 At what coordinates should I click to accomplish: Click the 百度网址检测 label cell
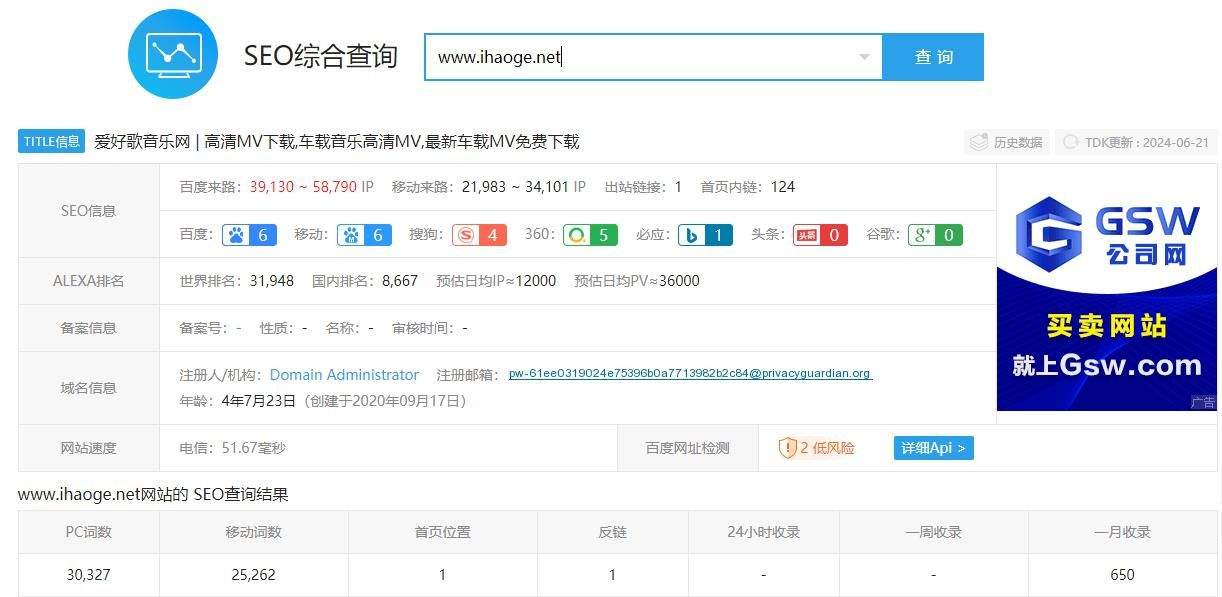(688, 448)
